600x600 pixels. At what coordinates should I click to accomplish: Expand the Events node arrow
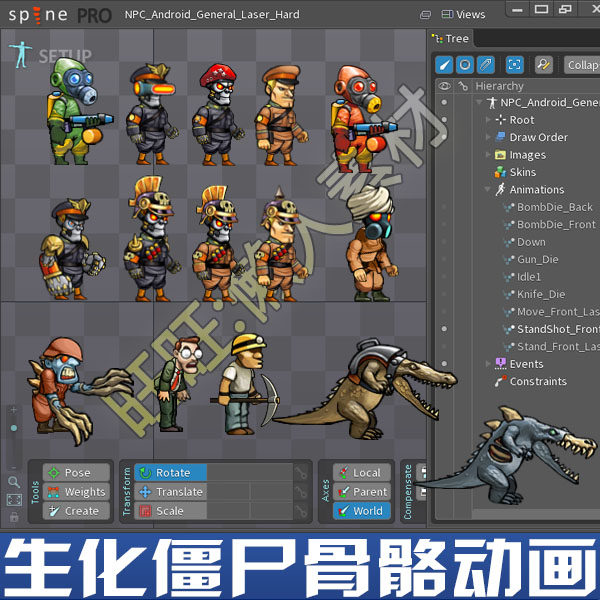pos(488,364)
